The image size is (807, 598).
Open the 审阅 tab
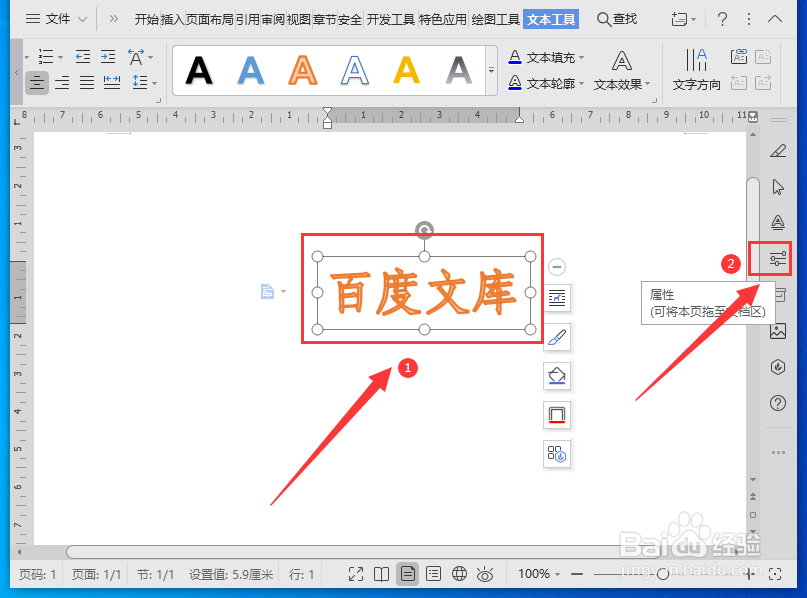pos(273,20)
